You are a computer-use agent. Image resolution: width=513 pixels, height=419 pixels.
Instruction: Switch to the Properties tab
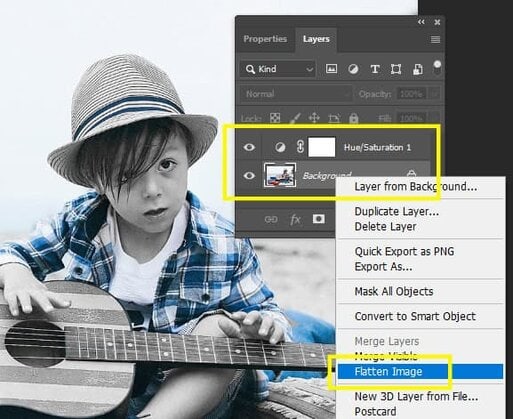(x=265, y=39)
